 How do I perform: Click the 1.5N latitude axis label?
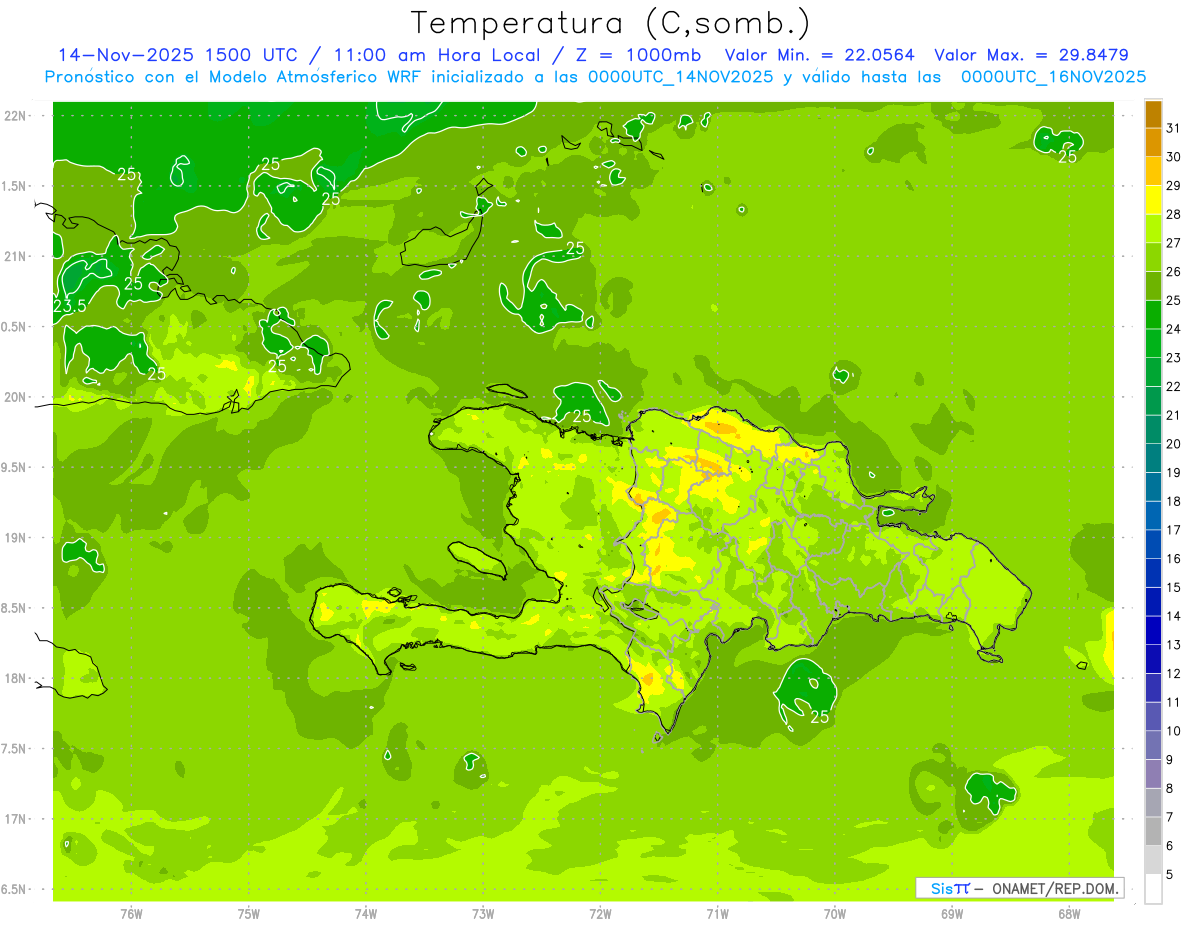click(15, 186)
